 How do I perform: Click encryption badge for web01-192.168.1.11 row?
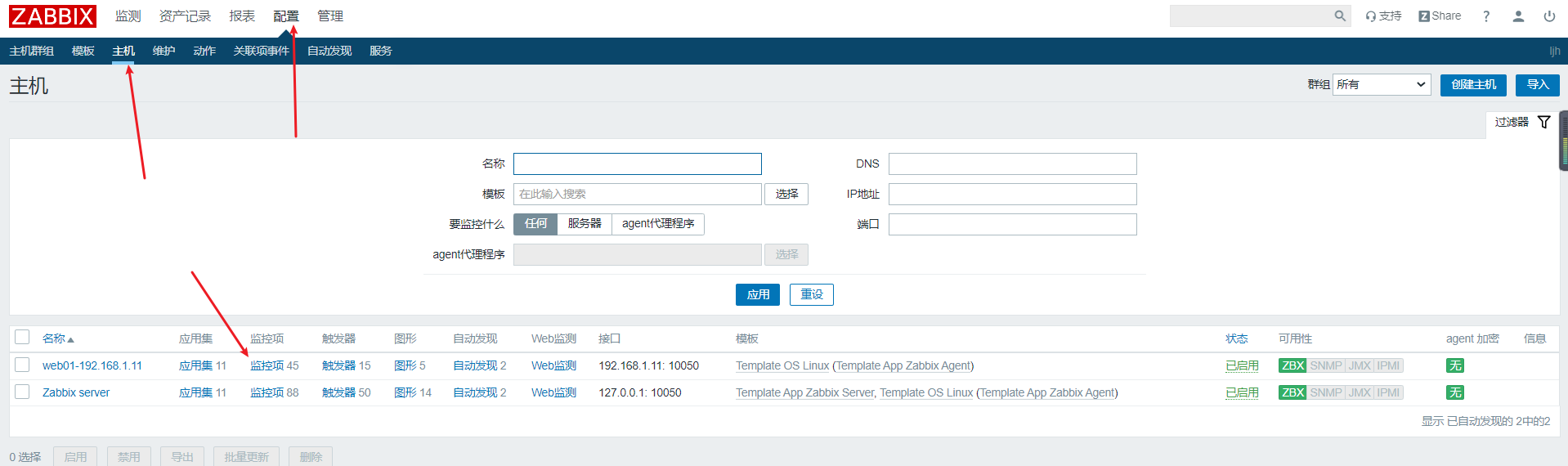coord(1455,365)
